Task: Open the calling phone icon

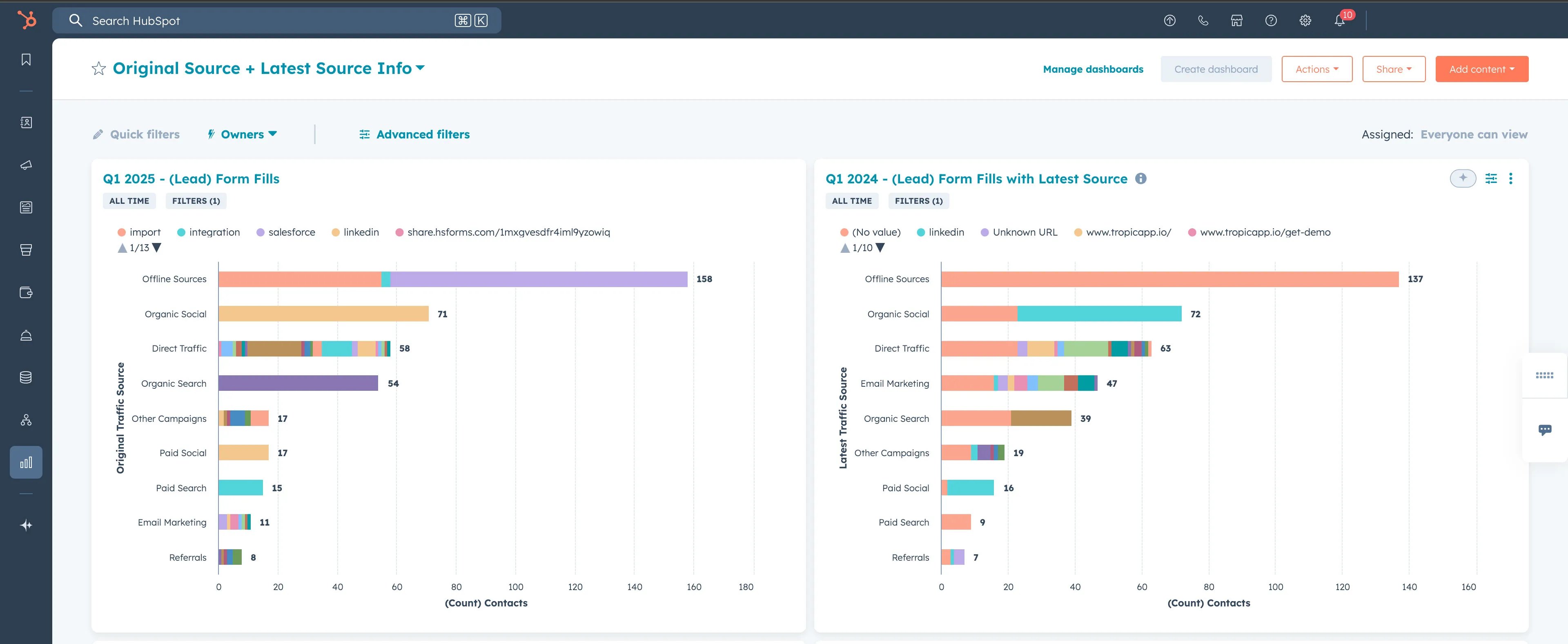Action: tap(1203, 21)
